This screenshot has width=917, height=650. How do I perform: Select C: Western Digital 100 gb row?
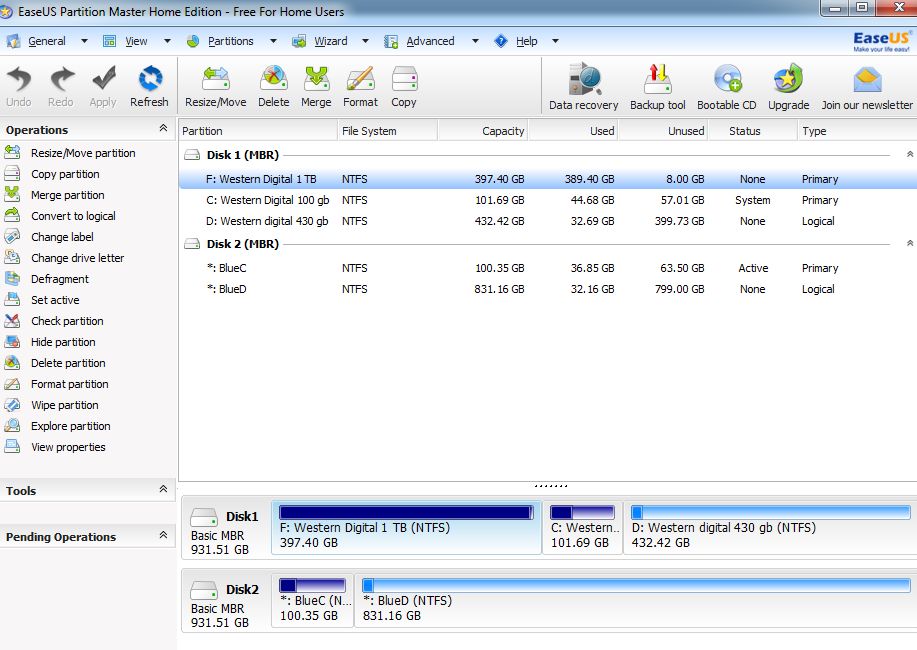548,200
